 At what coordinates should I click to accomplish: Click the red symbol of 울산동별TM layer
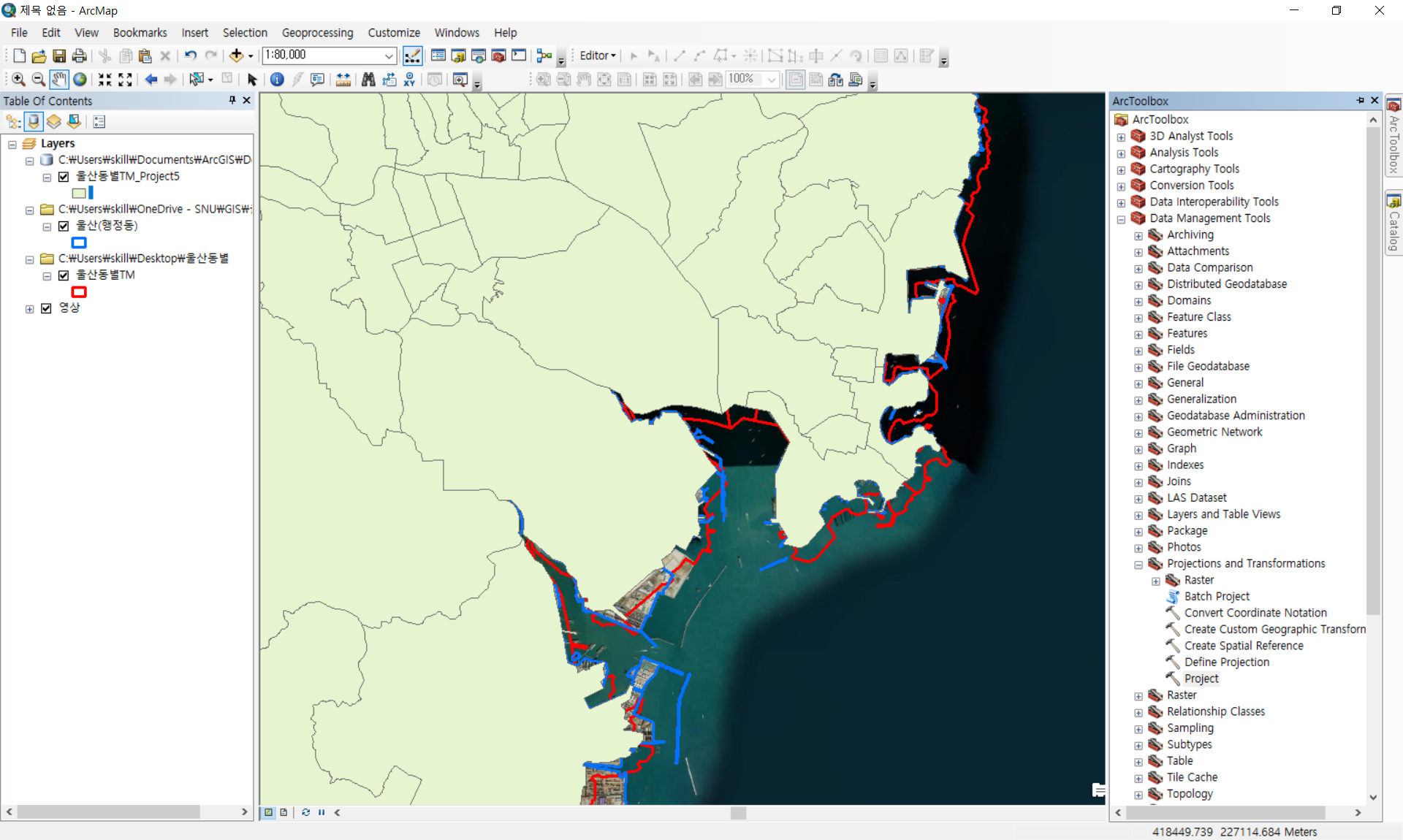click(x=79, y=292)
